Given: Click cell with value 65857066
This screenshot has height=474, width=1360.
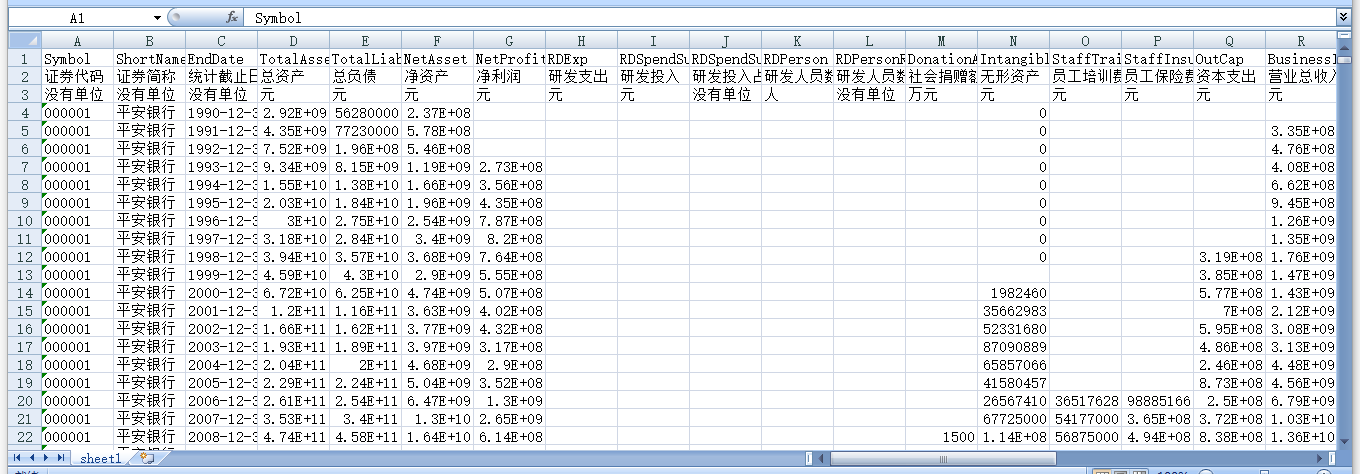Looking at the screenshot, I should (1013, 365).
